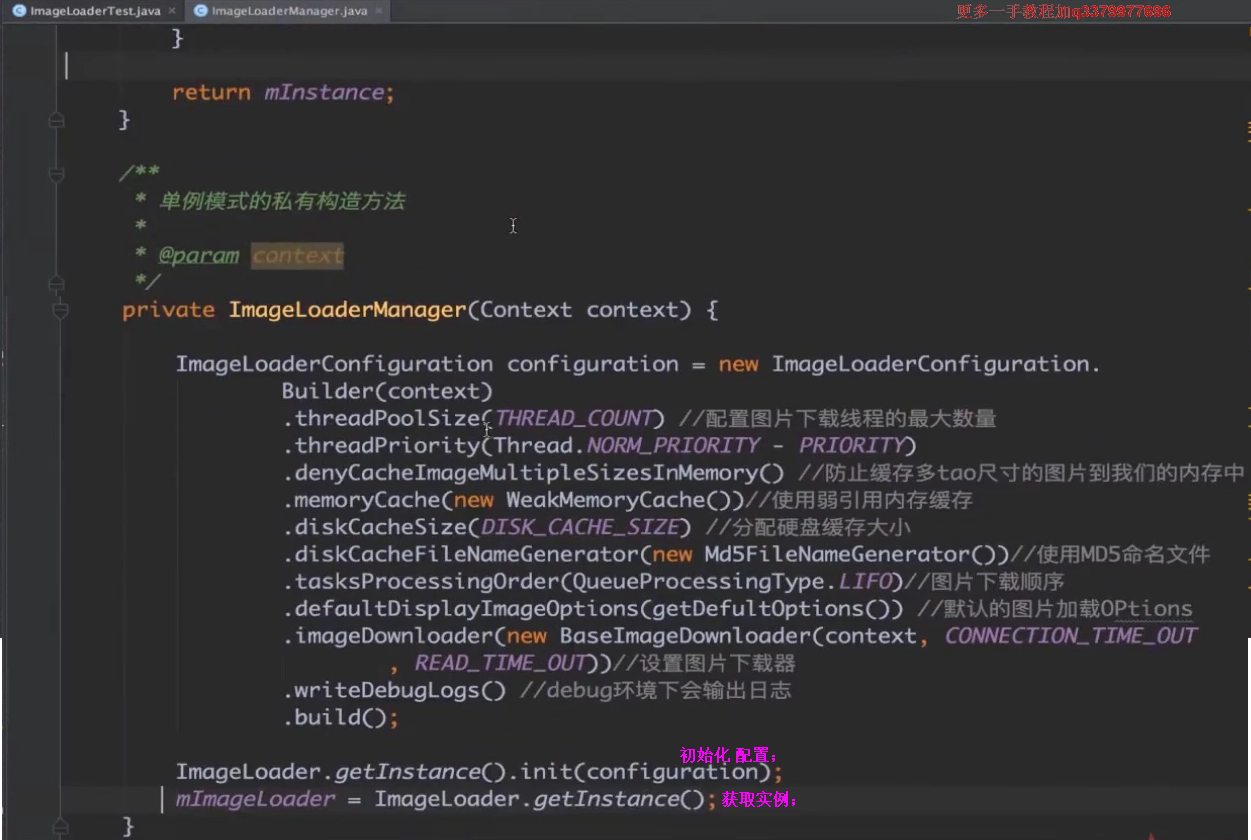The height and width of the screenshot is (840, 1251).
Task: Click the getDefultOptions method call
Action: pyautogui.click(x=758, y=608)
